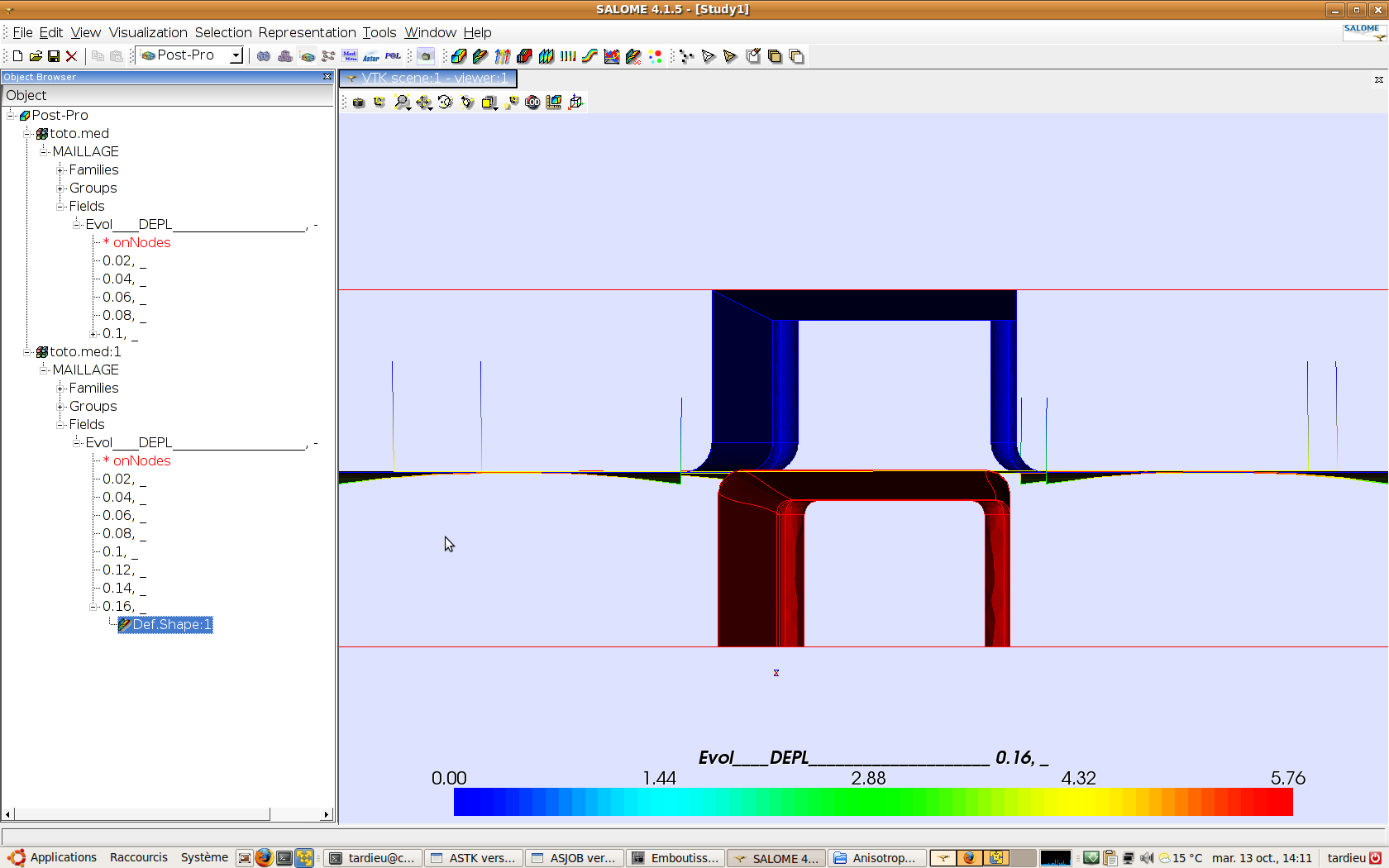Screen dimensions: 1389x868
Task: Open the Representation menu
Action: click(x=307, y=32)
